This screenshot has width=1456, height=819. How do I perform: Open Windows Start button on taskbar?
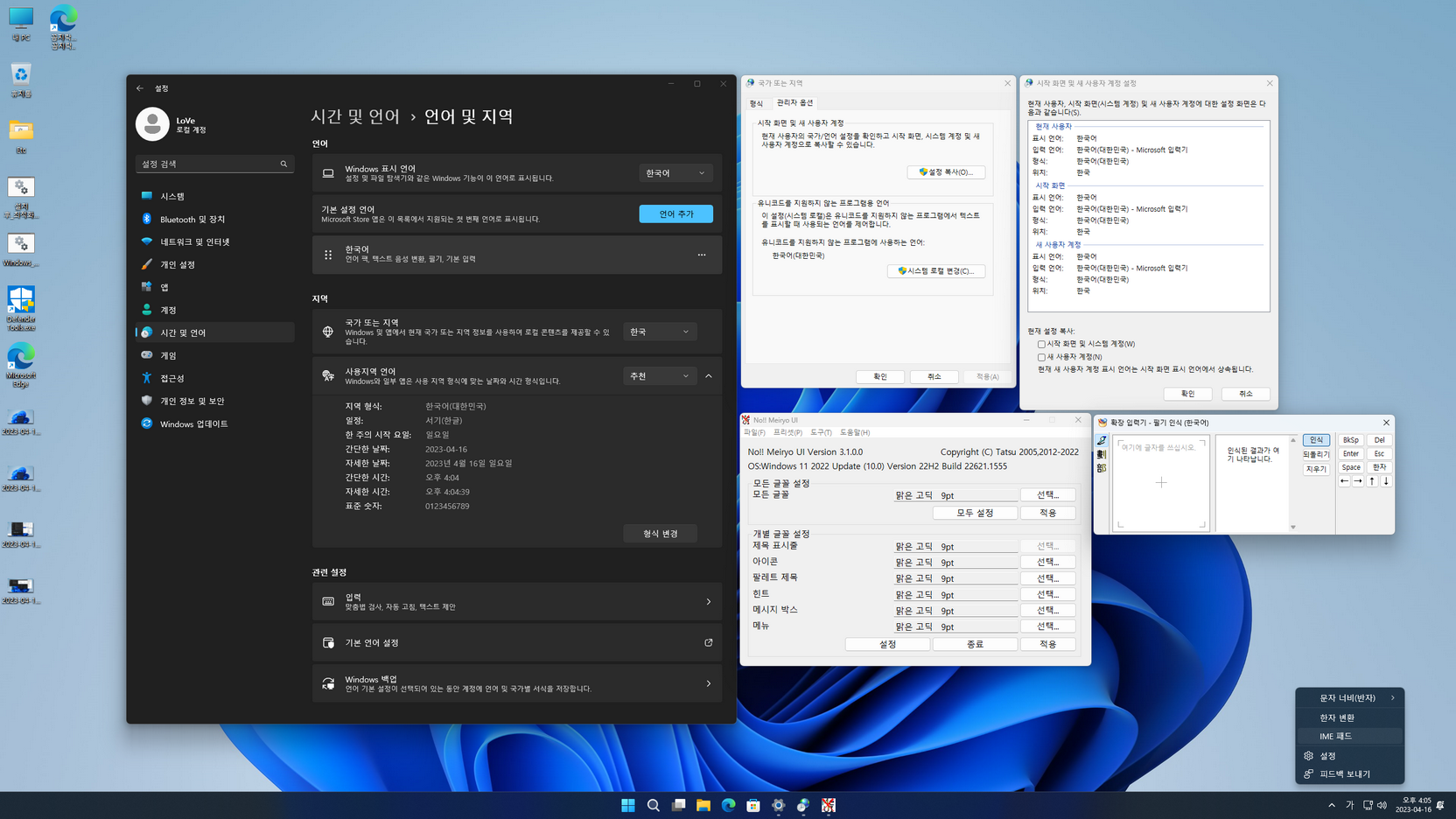628,805
